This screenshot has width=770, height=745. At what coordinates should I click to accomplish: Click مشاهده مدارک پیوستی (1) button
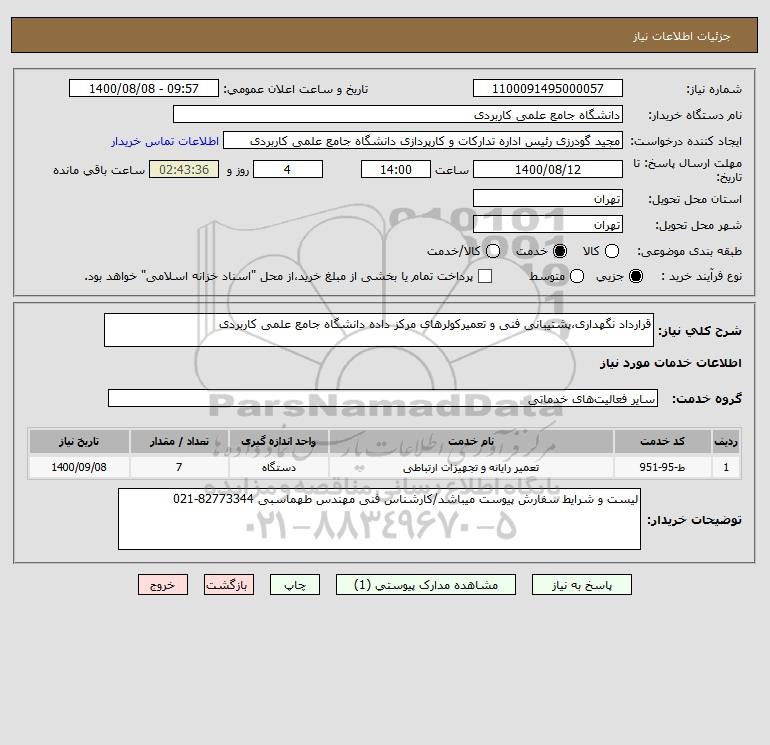[x=426, y=585]
